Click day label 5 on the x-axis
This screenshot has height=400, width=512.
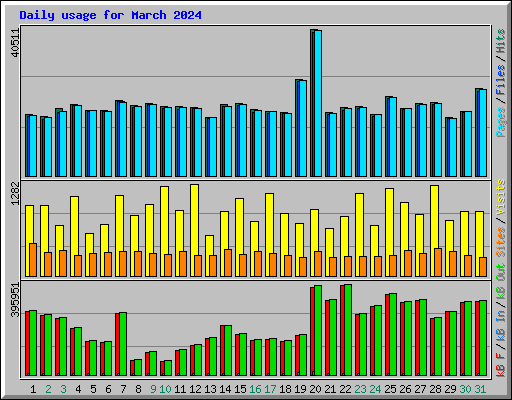point(93,389)
